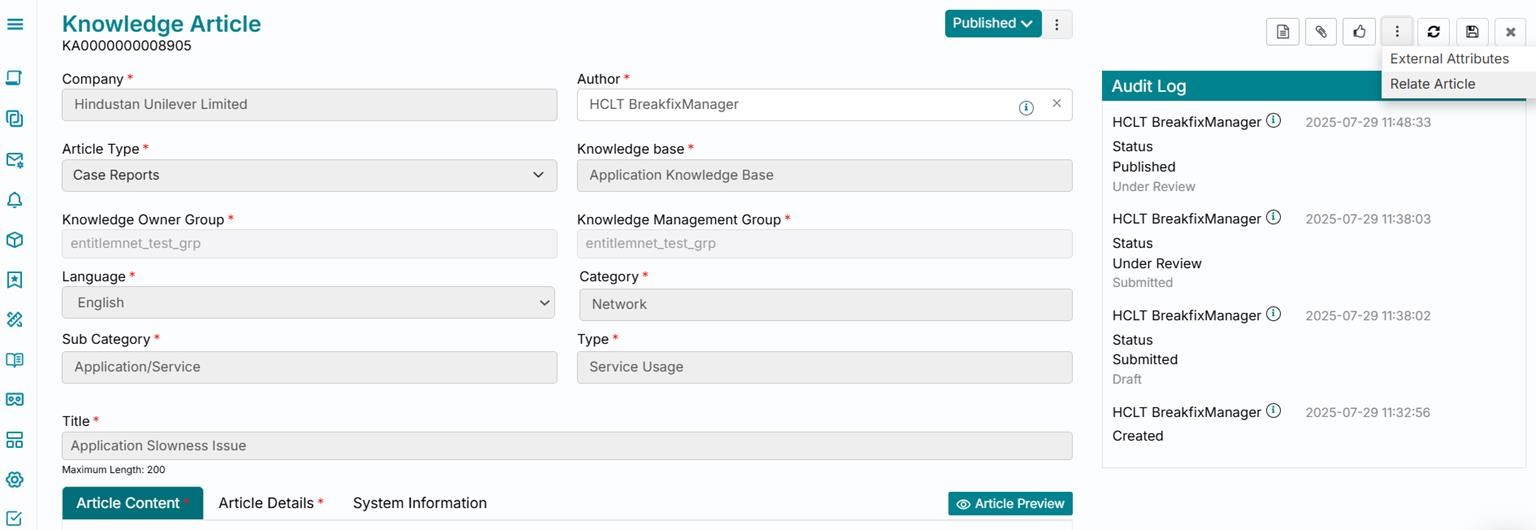Screen dimensions: 1536x530
Task: Click the document icon toolbar button
Action: coord(1282,32)
